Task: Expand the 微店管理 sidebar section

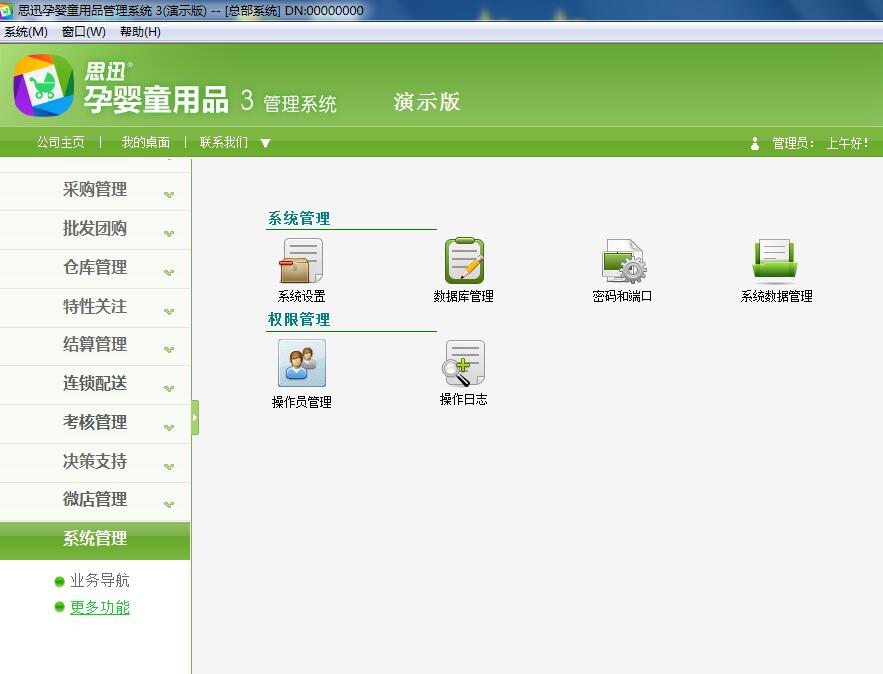Action: point(95,499)
